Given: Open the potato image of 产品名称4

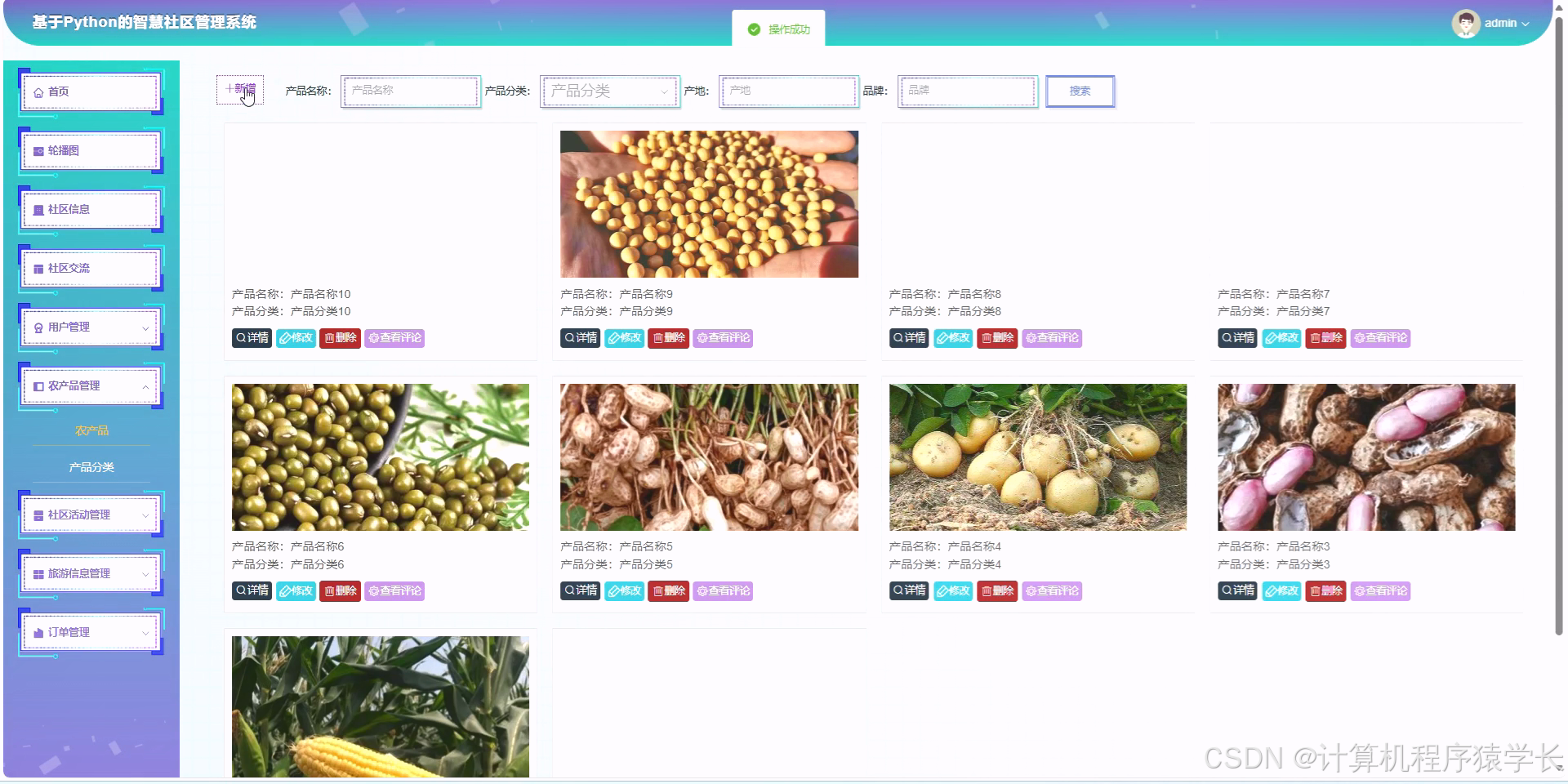Looking at the screenshot, I should coord(1038,457).
